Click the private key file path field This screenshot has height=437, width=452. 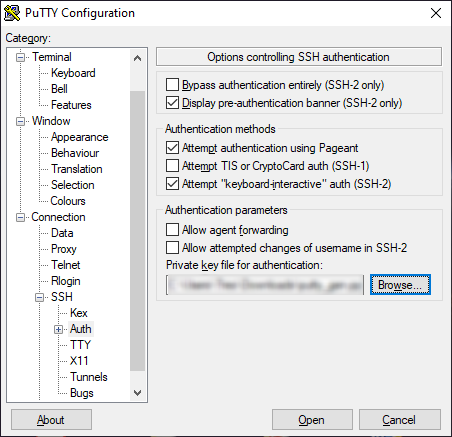265,285
